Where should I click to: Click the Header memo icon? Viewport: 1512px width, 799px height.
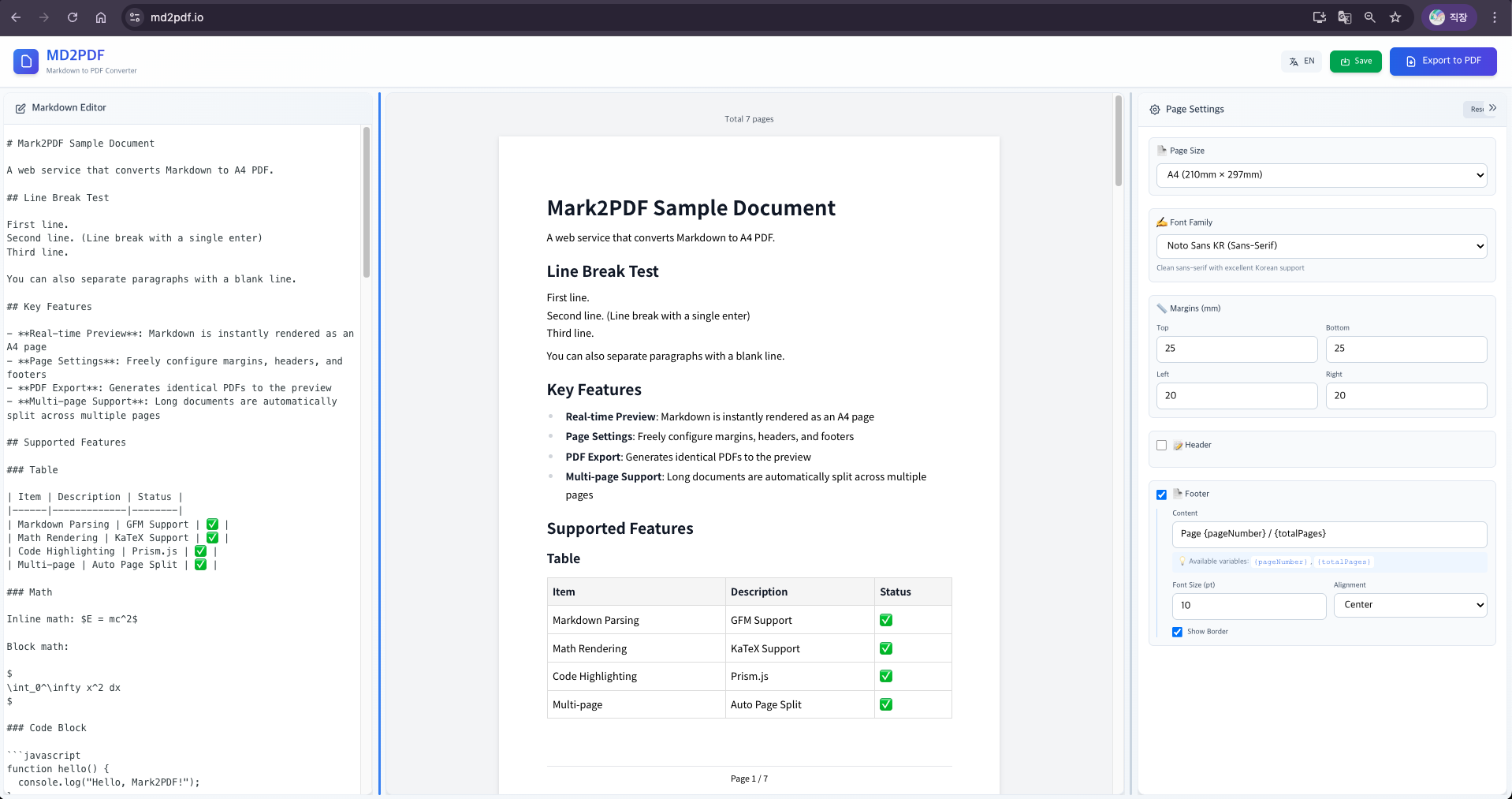pyautogui.click(x=1178, y=446)
